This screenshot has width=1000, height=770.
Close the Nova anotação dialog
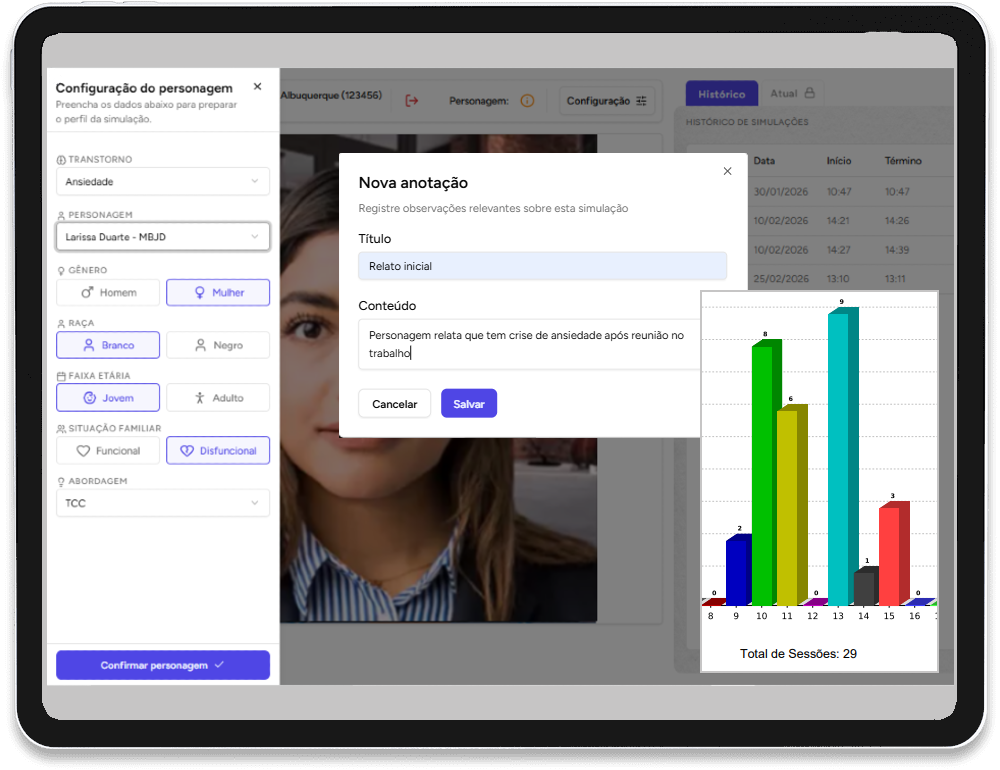(x=727, y=171)
